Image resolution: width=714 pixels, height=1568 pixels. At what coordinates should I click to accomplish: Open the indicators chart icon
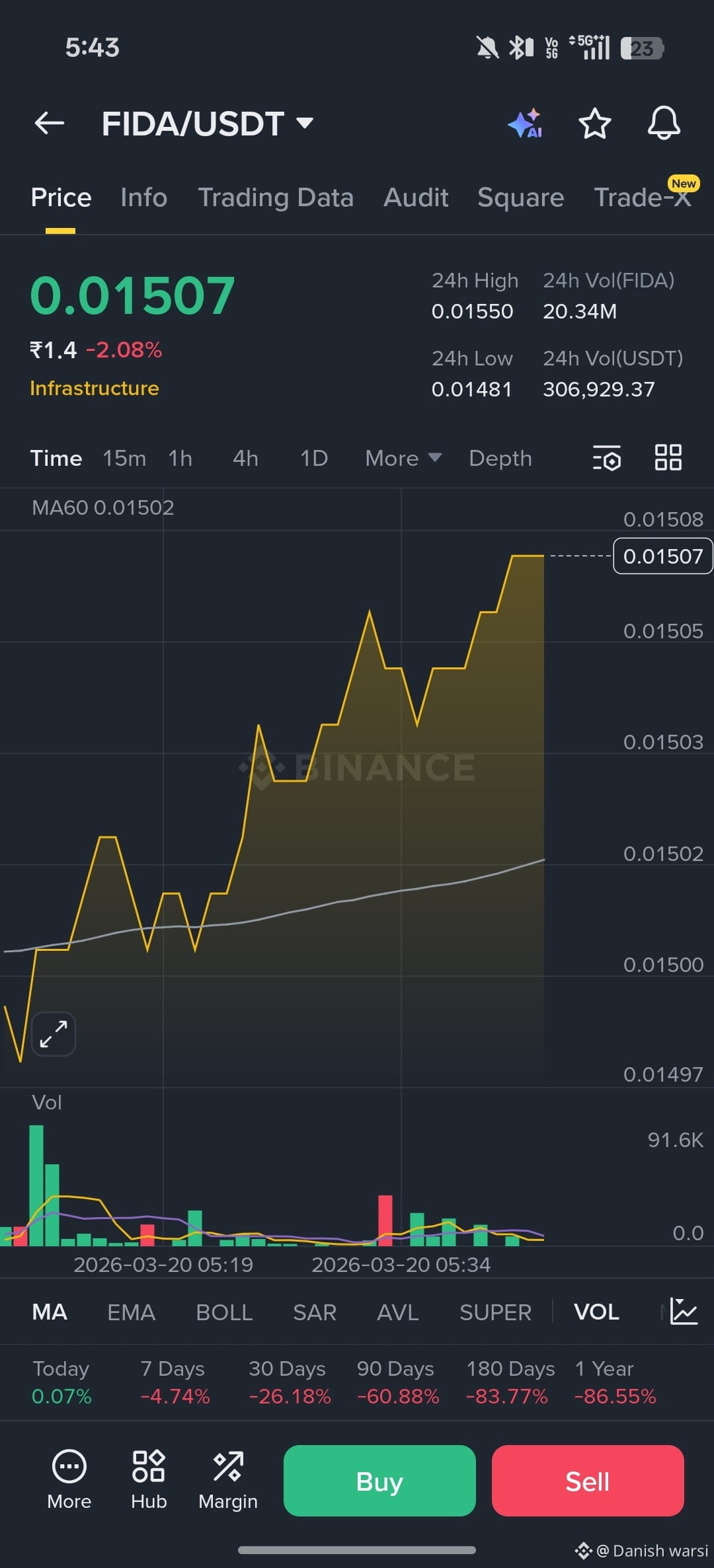[684, 1311]
